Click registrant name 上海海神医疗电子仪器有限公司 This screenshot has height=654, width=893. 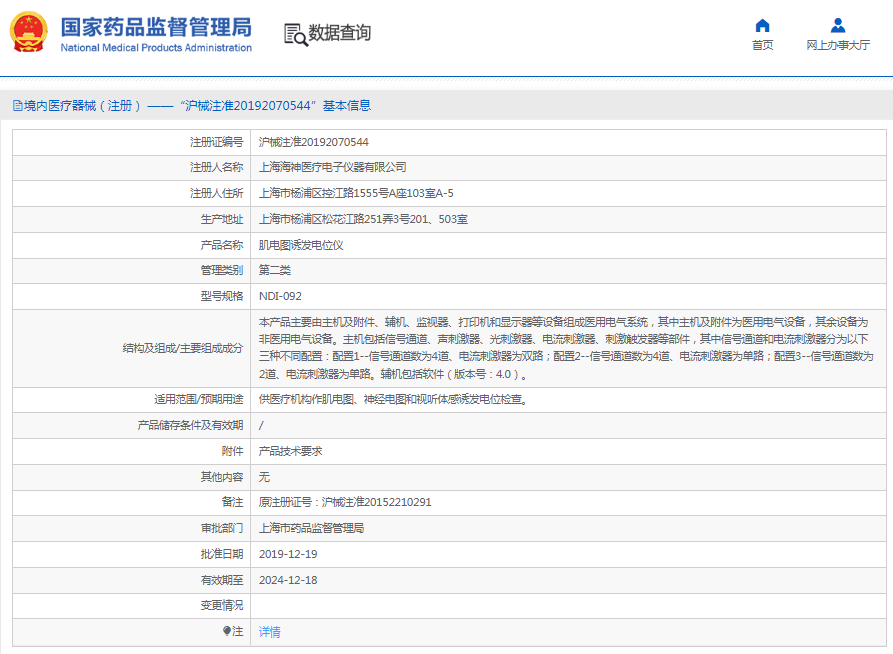coord(332,167)
